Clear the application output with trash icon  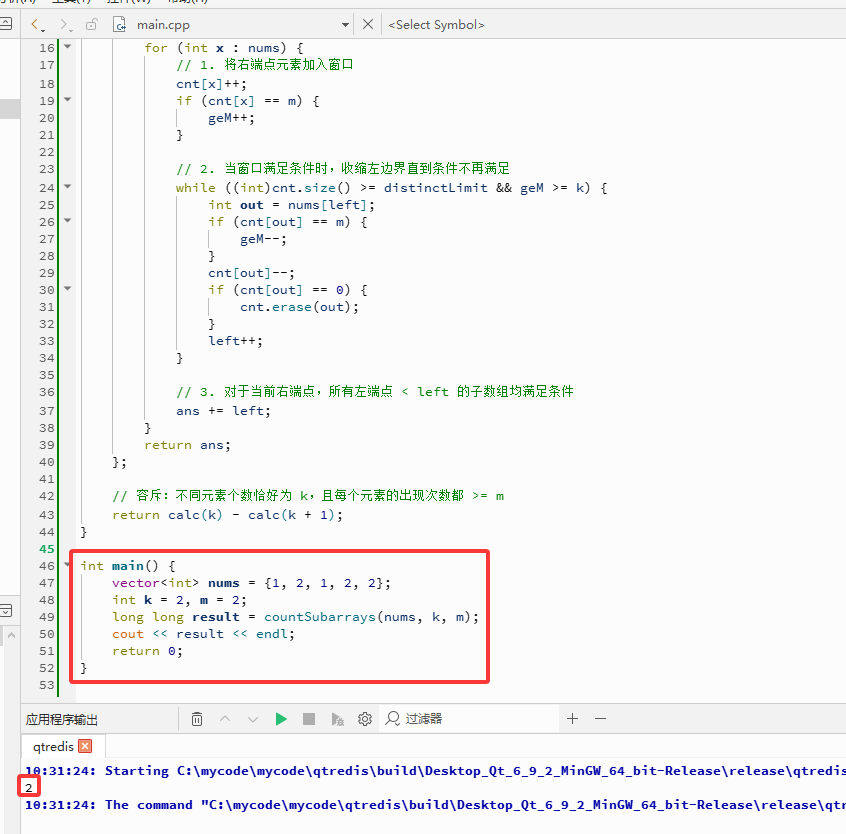coord(197,719)
